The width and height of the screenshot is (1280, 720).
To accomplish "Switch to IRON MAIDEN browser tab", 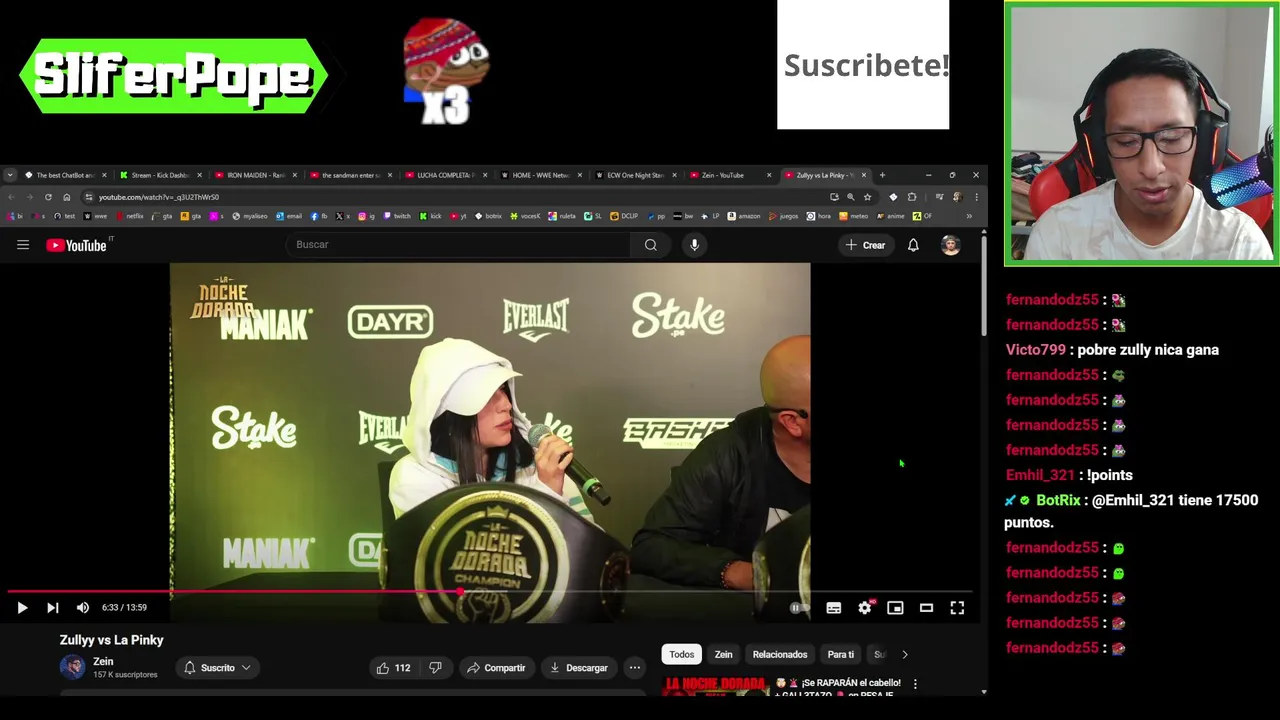I will (x=255, y=175).
